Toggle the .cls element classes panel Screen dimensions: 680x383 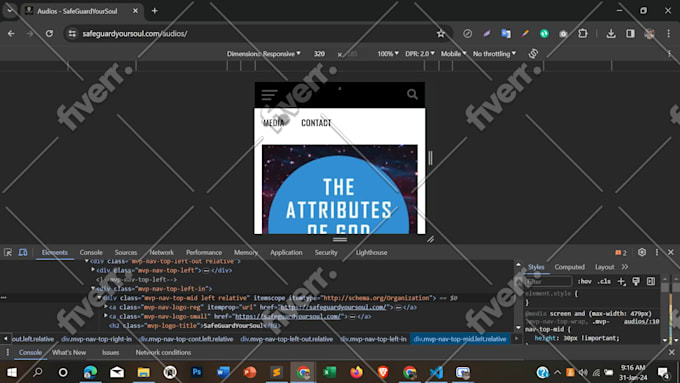[604, 282]
